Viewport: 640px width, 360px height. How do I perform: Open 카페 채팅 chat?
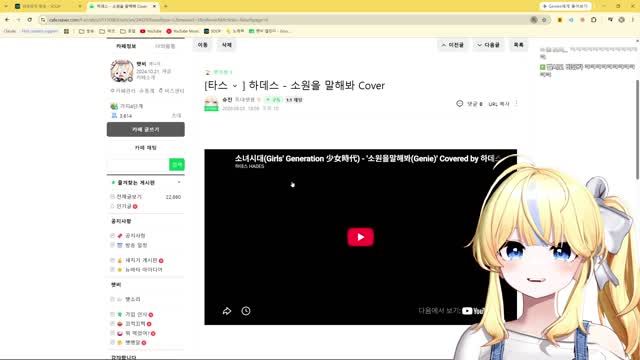tap(146, 147)
